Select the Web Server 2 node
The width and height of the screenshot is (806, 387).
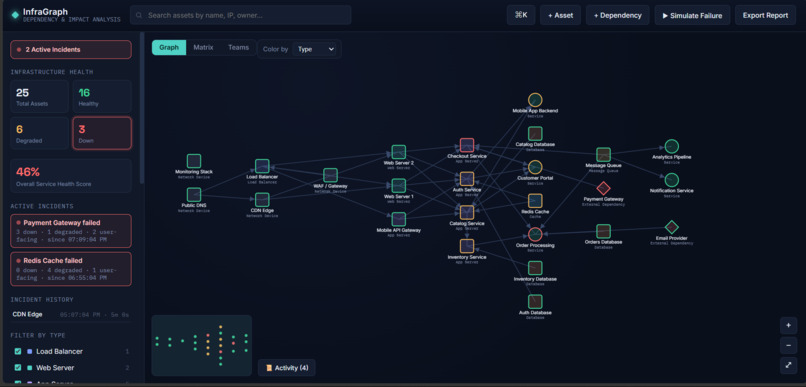pyautogui.click(x=399, y=152)
